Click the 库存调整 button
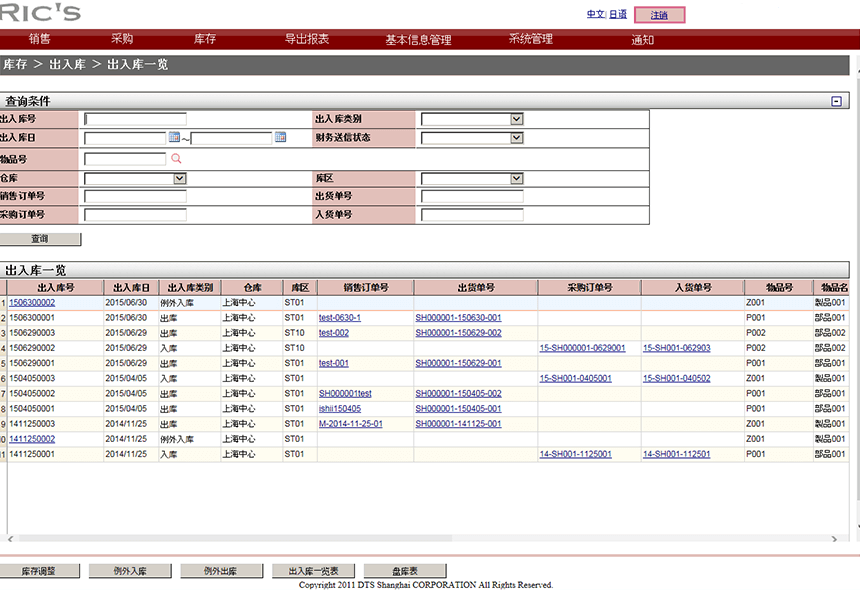The width and height of the screenshot is (860, 590). click(x=38, y=571)
